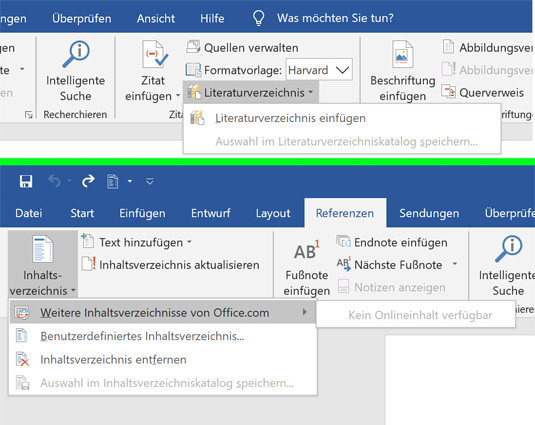Screen dimensions: 535x425
Task: Click the Zitat einfügen icon
Action: (x=155, y=54)
